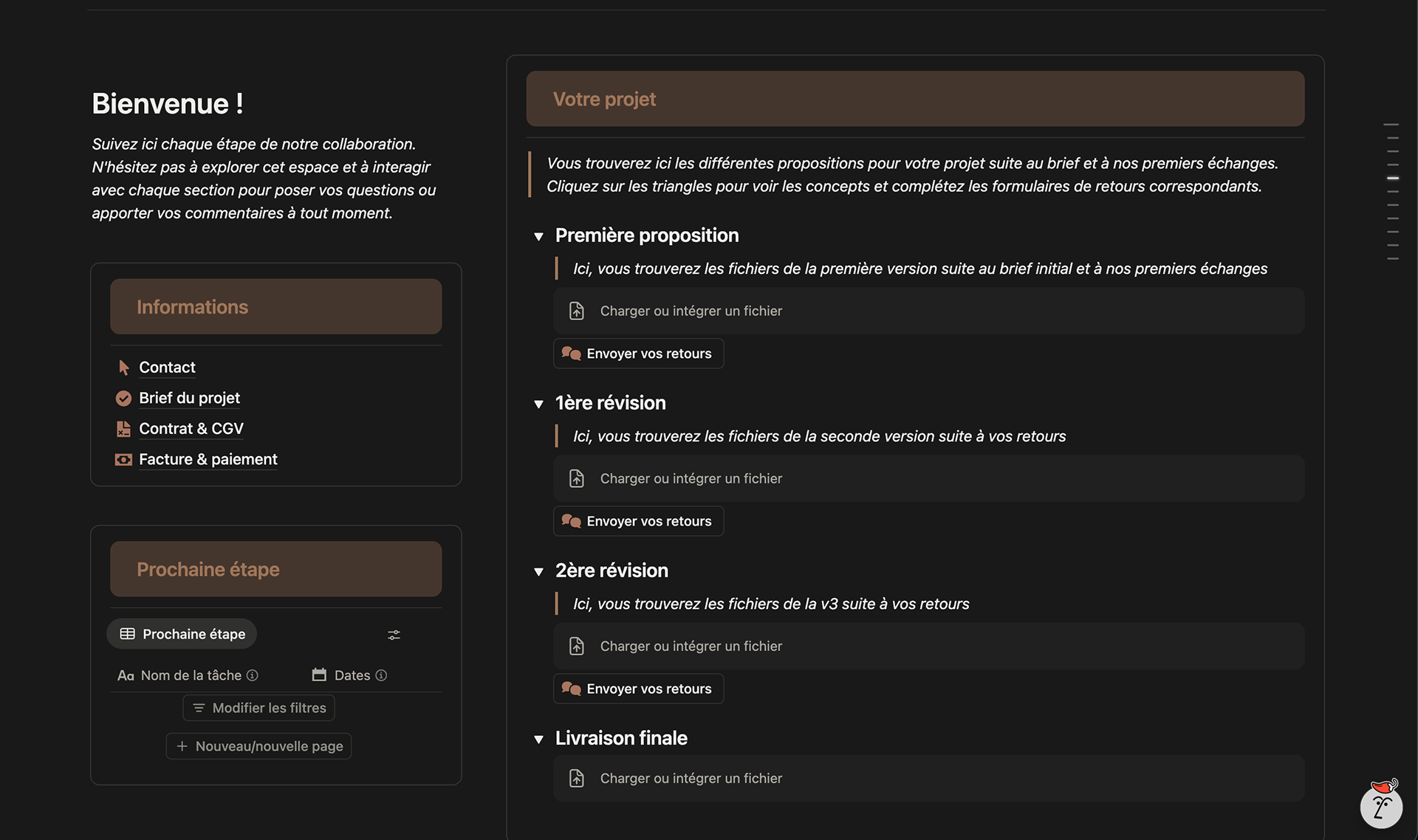Click file upload icon under Première proposition
The height and width of the screenshot is (840, 1418).
(577, 311)
